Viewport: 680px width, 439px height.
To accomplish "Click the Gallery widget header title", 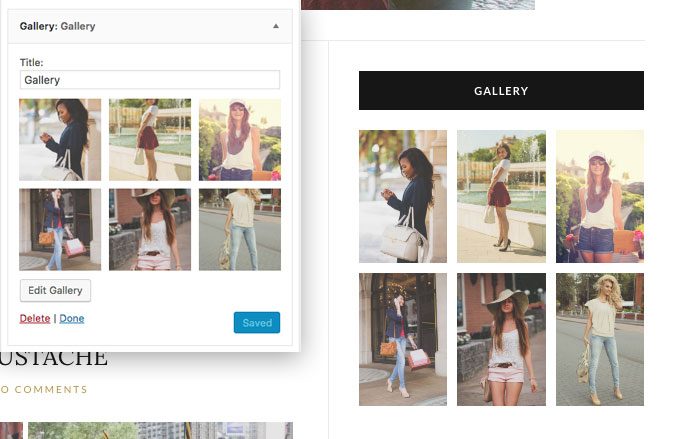I will pos(57,26).
